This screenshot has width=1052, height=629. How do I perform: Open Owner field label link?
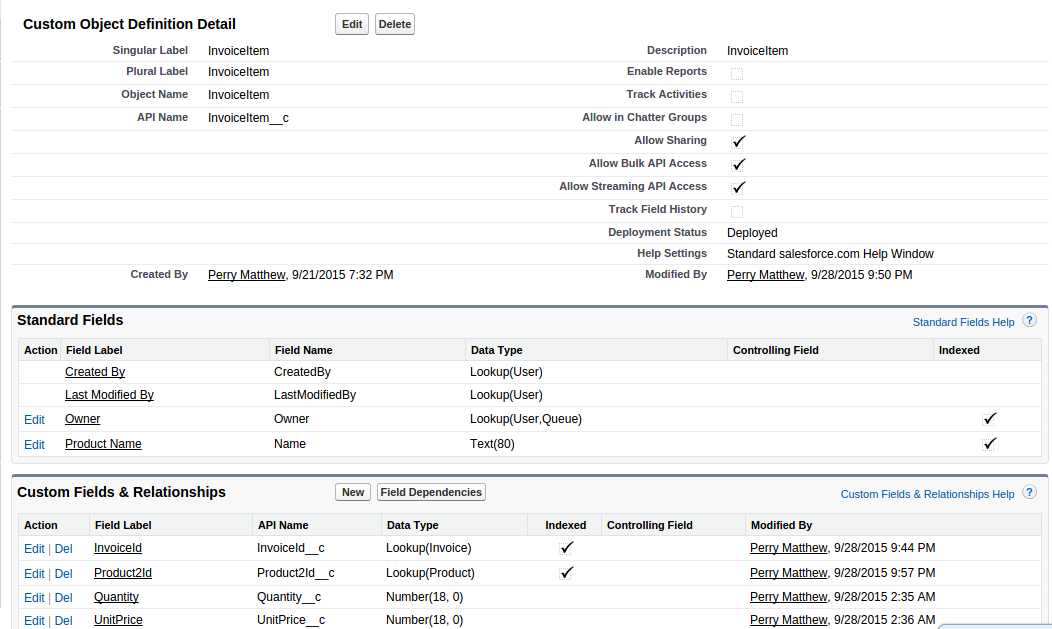pos(83,419)
